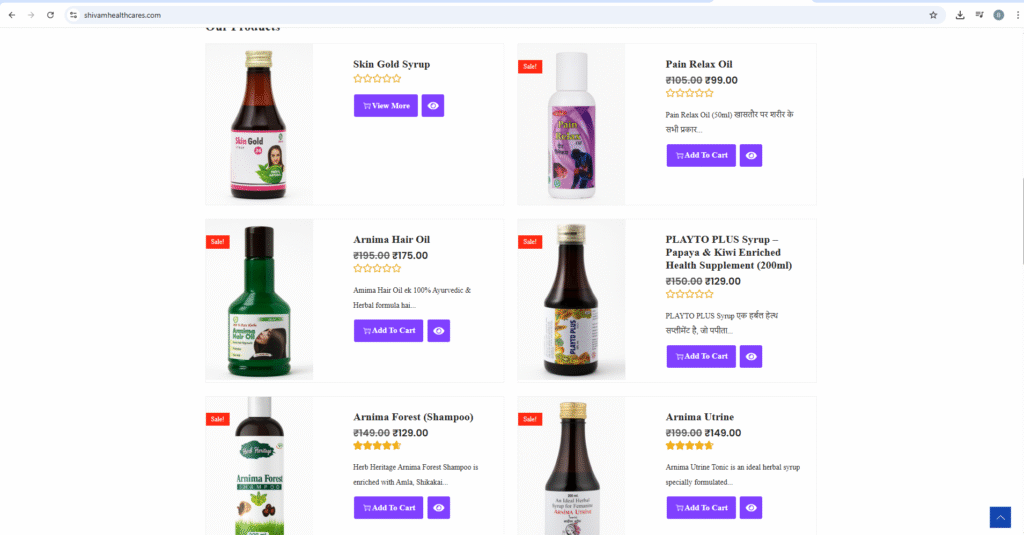1024x535 pixels.
Task: Click the browser back arrow
Action: point(12,15)
